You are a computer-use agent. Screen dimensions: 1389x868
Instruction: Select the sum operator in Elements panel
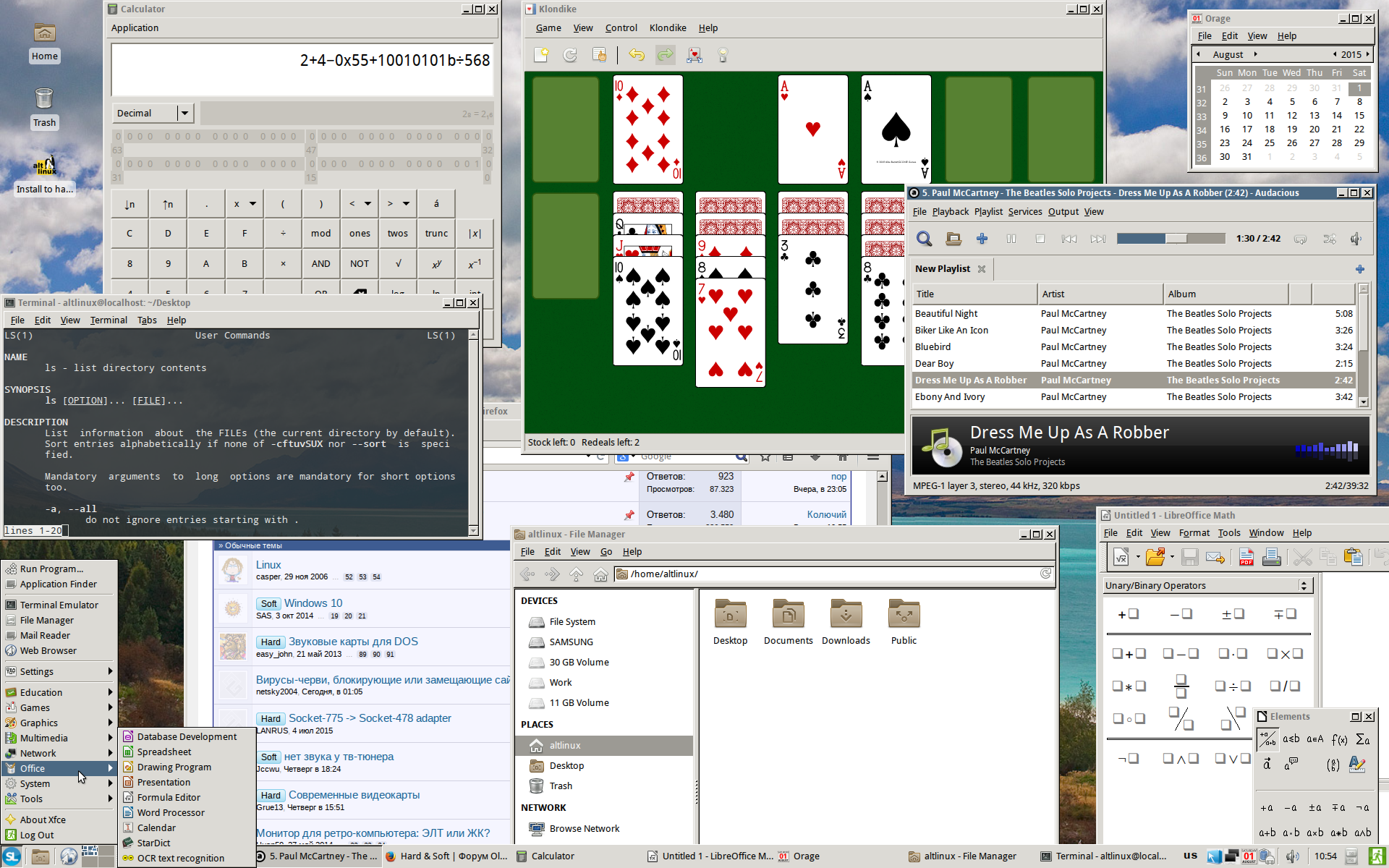pyautogui.click(x=1362, y=739)
